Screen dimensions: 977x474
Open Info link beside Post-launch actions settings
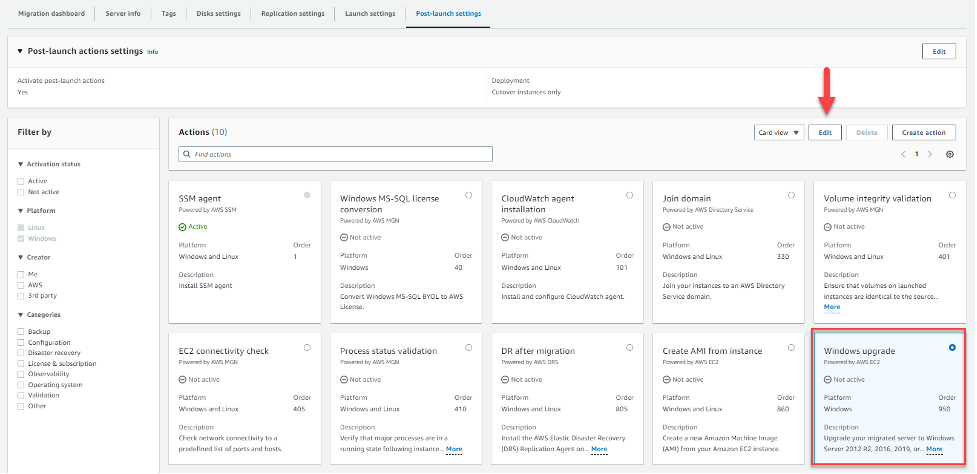(x=152, y=51)
